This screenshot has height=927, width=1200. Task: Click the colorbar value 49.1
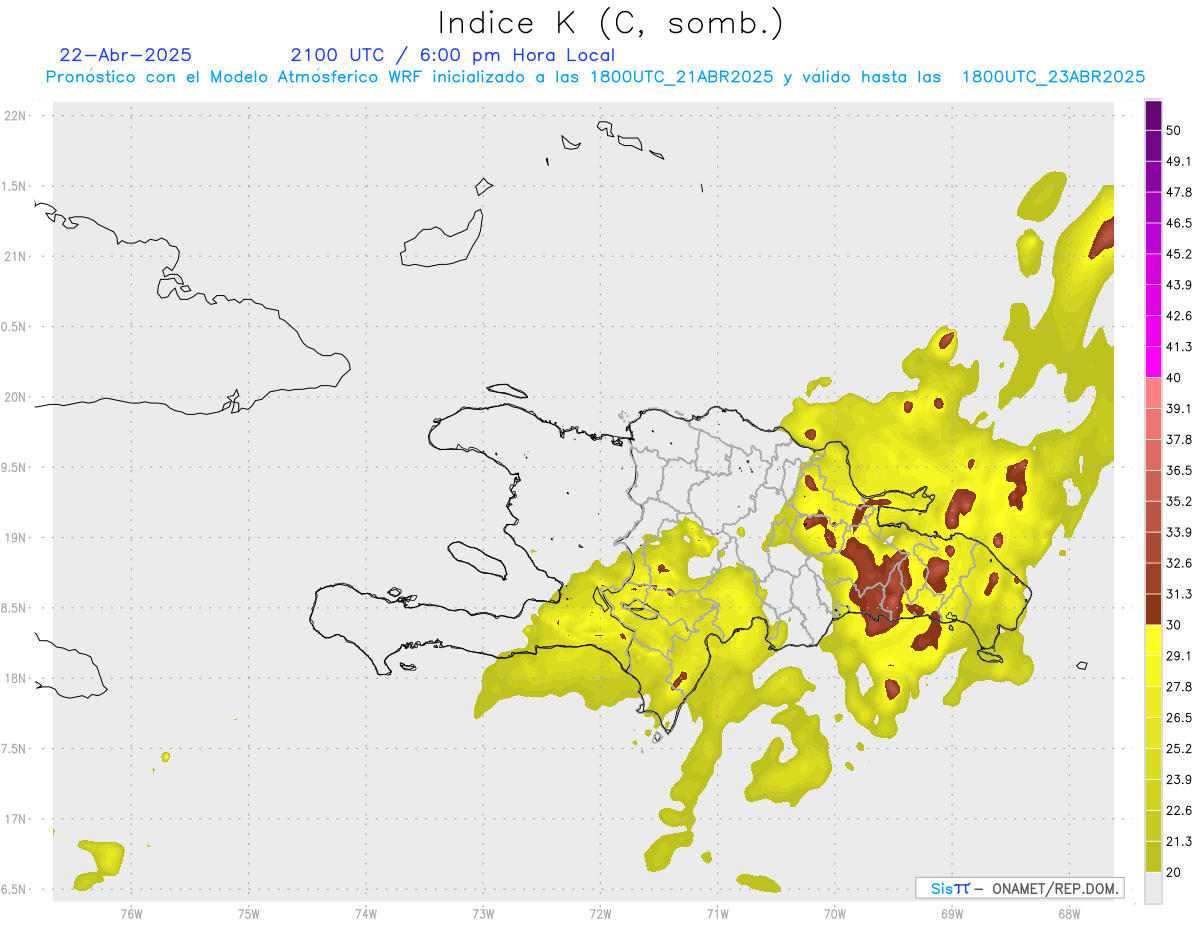(1179, 161)
